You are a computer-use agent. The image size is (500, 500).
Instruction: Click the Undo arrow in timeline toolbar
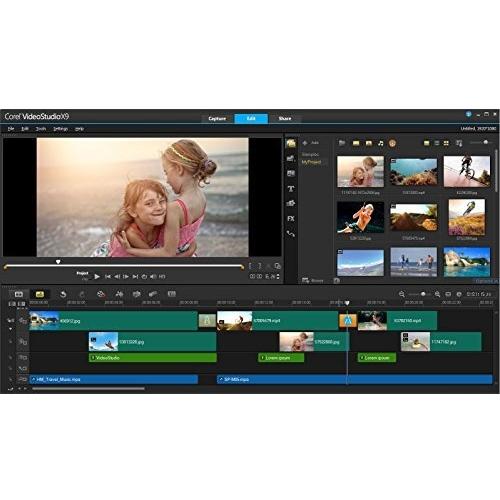pos(63,294)
